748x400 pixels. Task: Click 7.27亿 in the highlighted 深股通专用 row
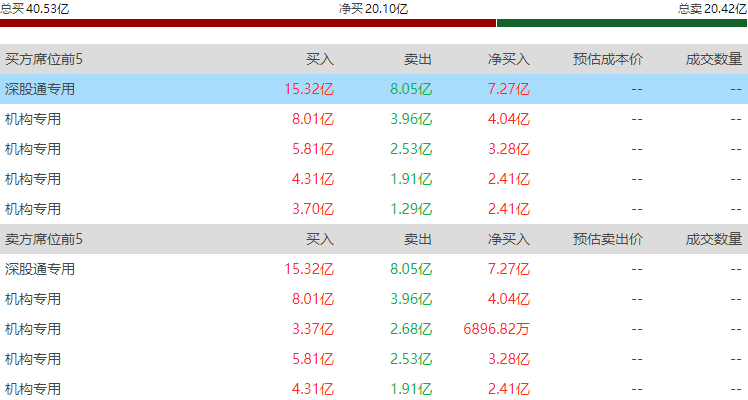point(509,89)
